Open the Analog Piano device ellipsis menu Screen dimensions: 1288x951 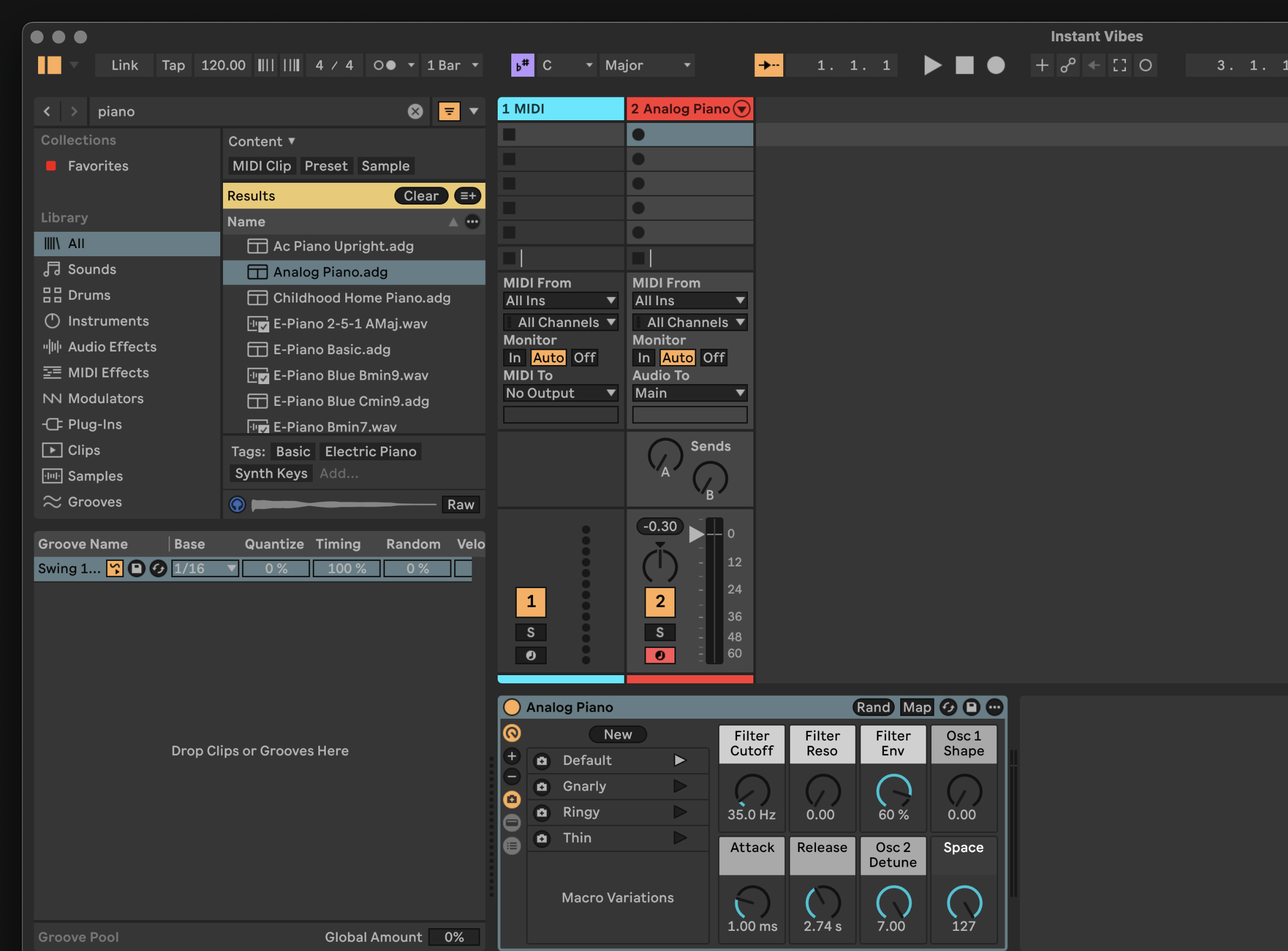click(x=994, y=707)
